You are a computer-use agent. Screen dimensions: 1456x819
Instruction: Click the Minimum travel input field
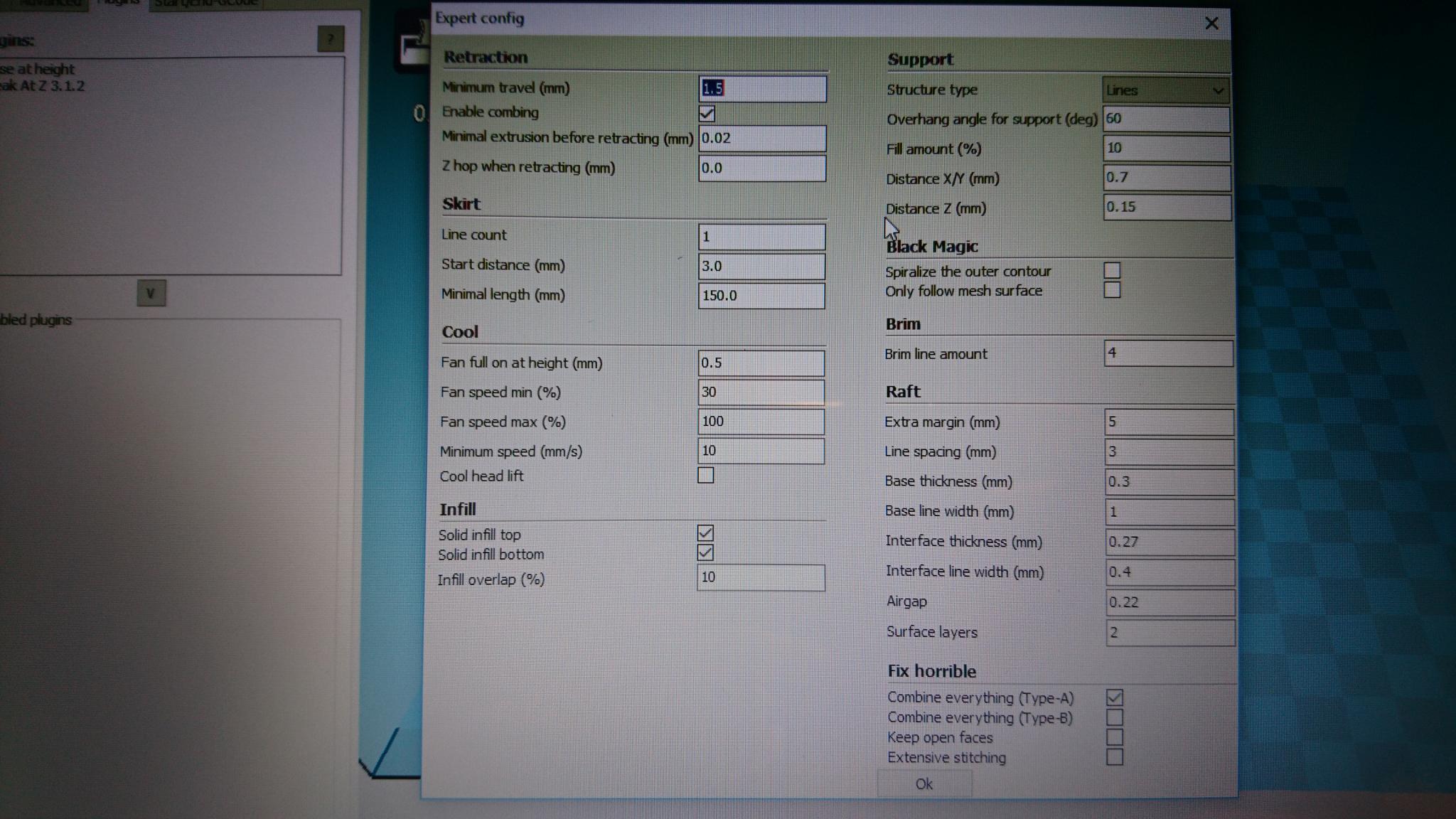pyautogui.click(x=761, y=89)
